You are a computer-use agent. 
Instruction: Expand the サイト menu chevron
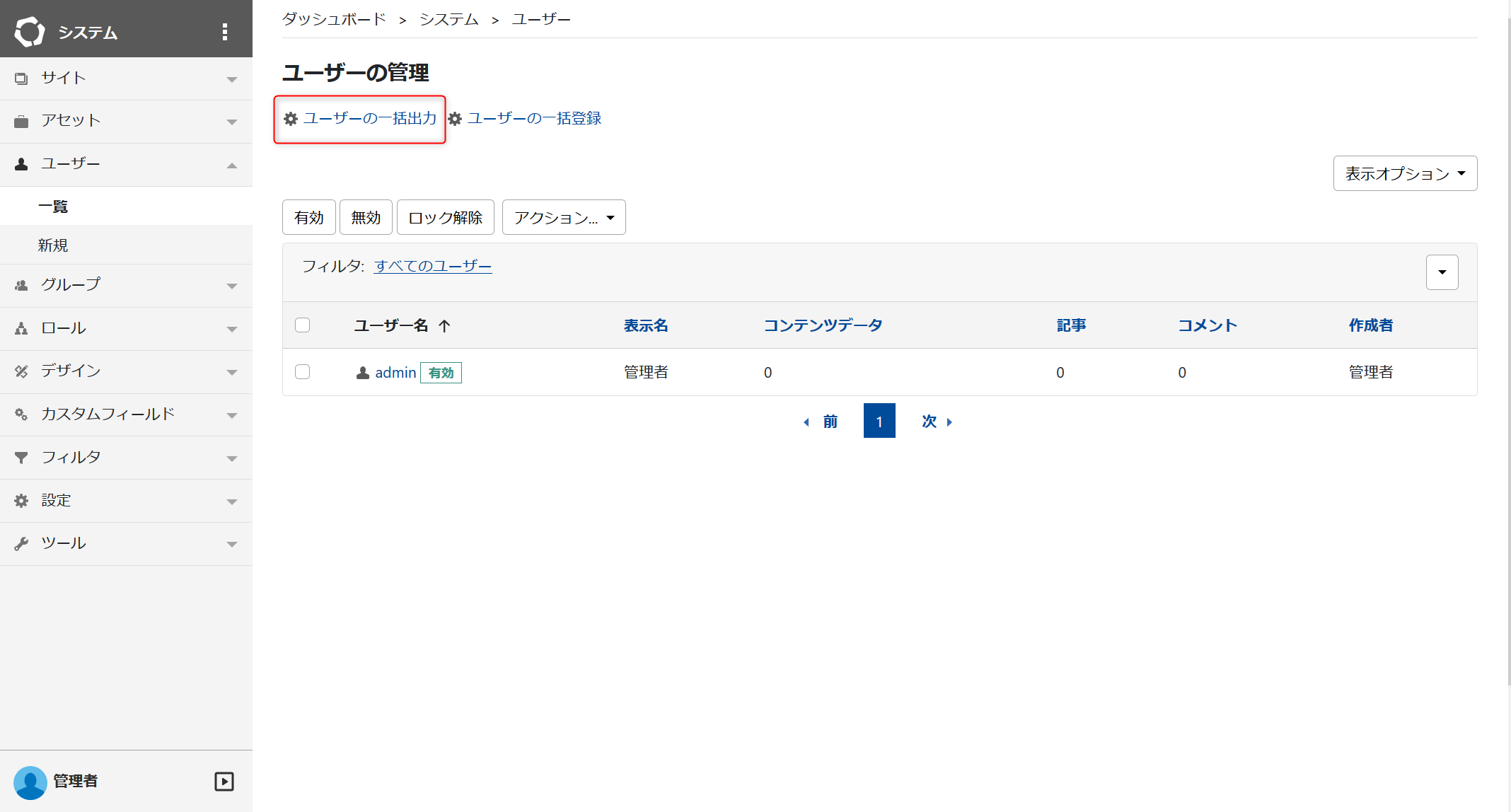[x=231, y=79]
